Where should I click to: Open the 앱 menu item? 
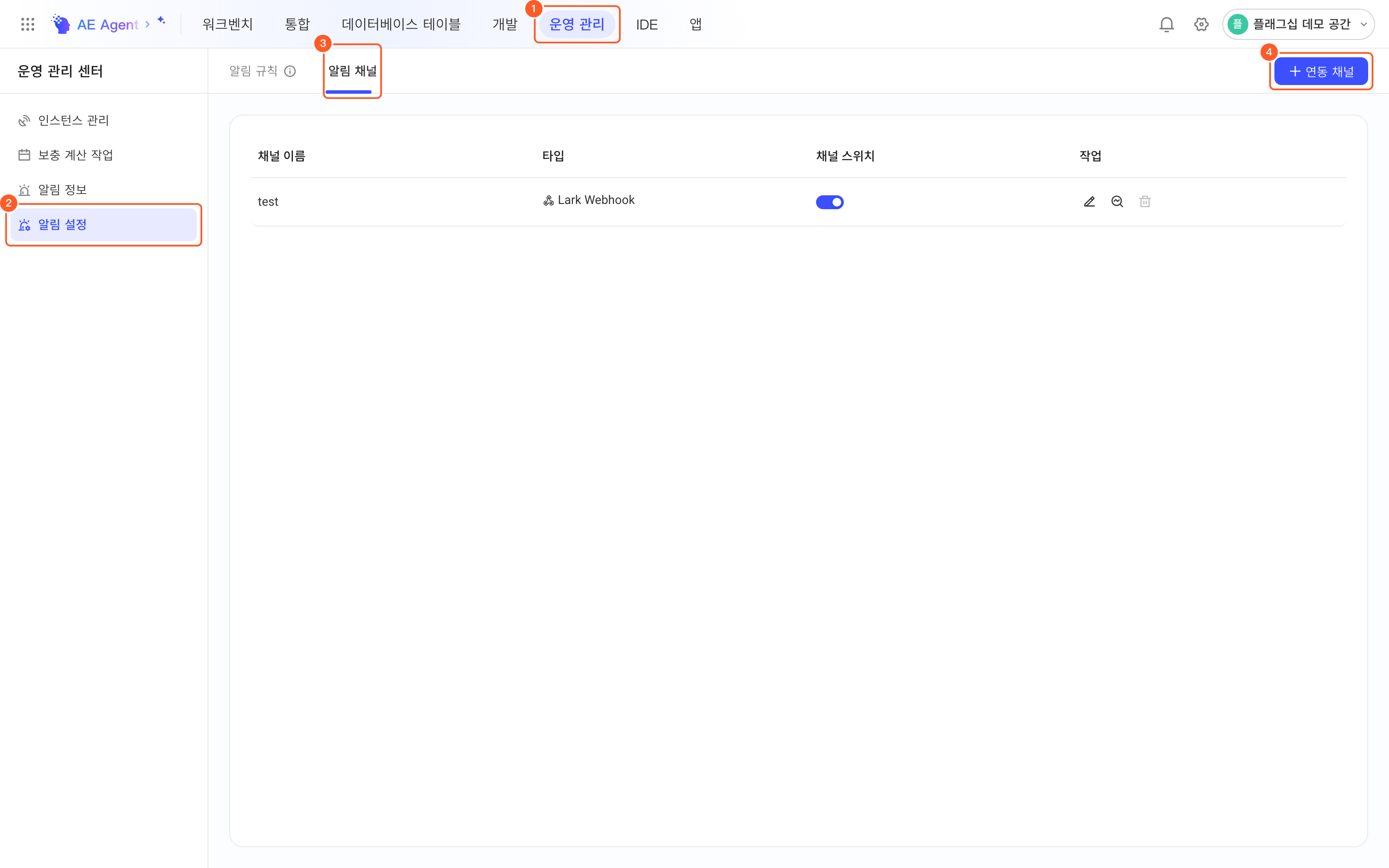(x=695, y=24)
